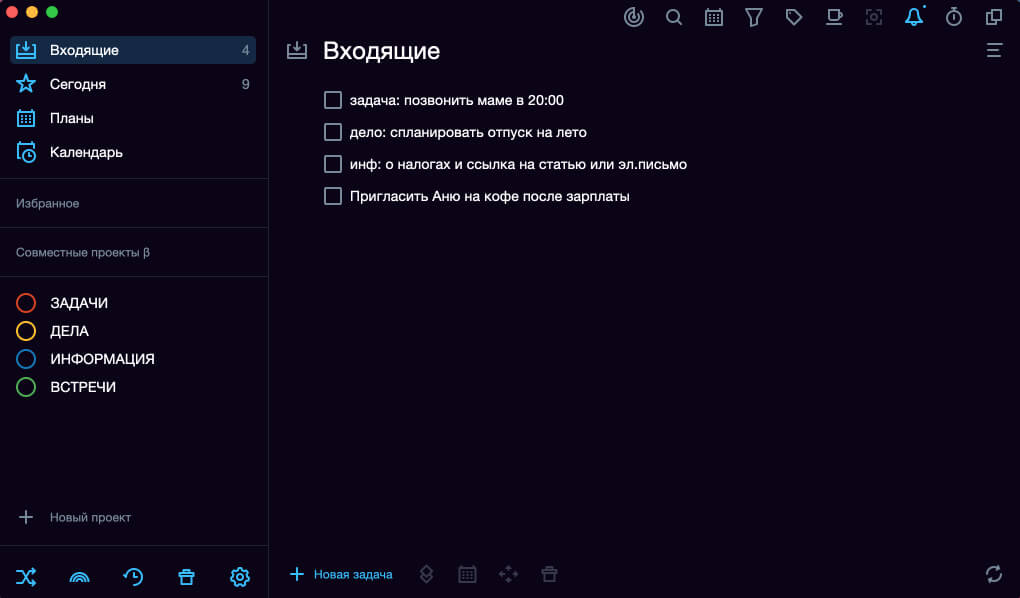Check the task 'инф: о налогах и ссылка'
This screenshot has height=598, width=1020.
click(x=332, y=164)
